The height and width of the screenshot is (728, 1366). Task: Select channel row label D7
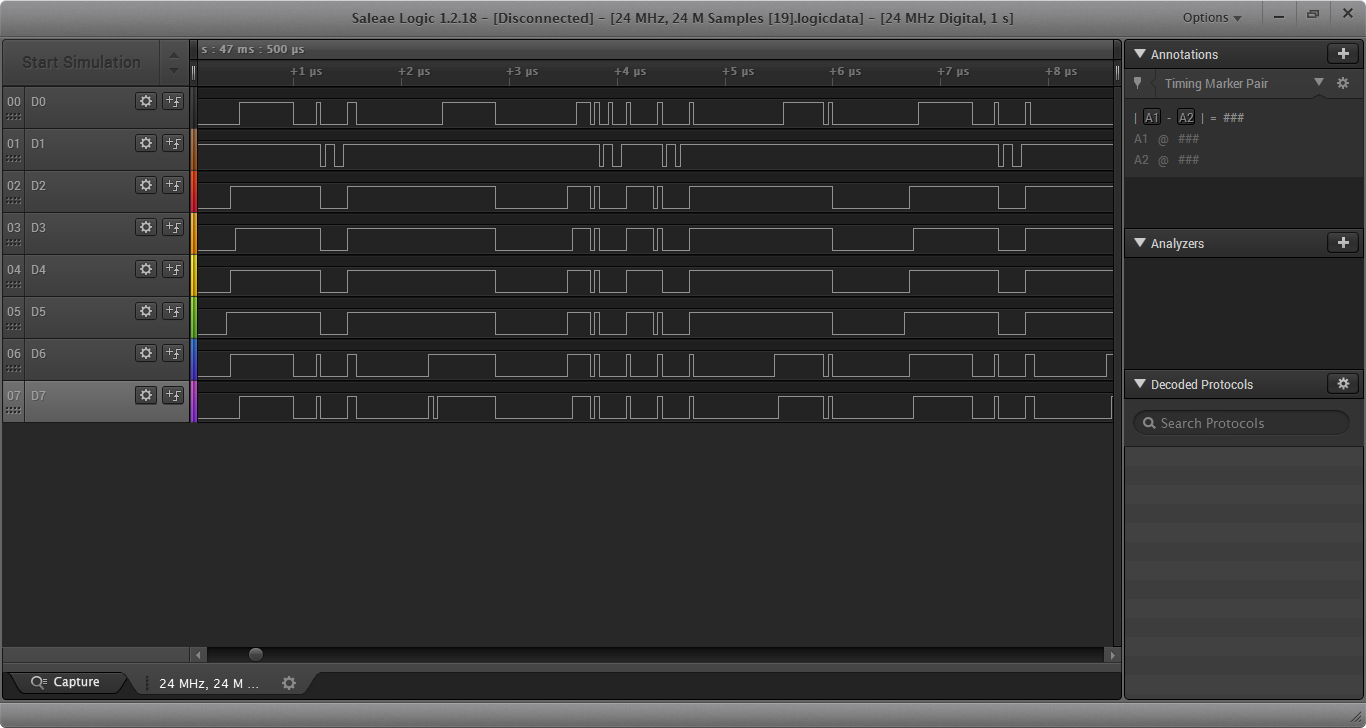[38, 395]
